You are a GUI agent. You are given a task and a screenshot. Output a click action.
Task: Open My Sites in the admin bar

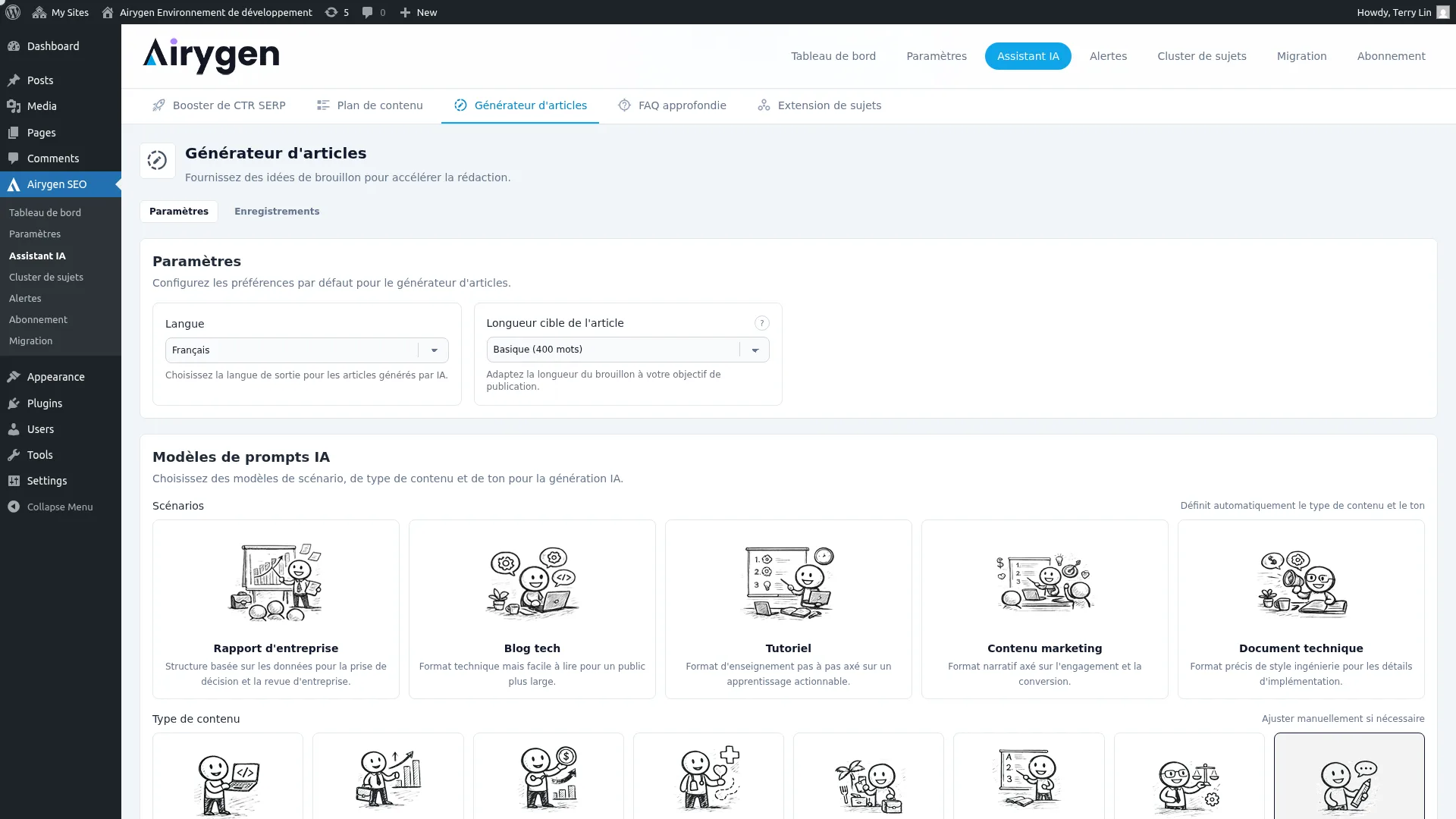pyautogui.click(x=60, y=12)
